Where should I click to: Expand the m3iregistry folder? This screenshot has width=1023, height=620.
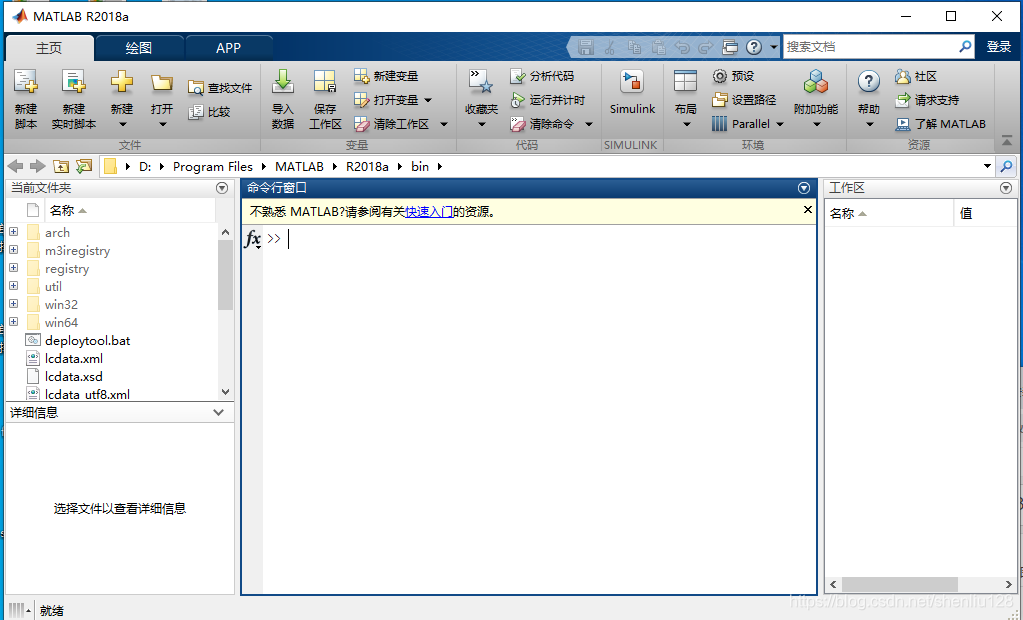pos(13,249)
